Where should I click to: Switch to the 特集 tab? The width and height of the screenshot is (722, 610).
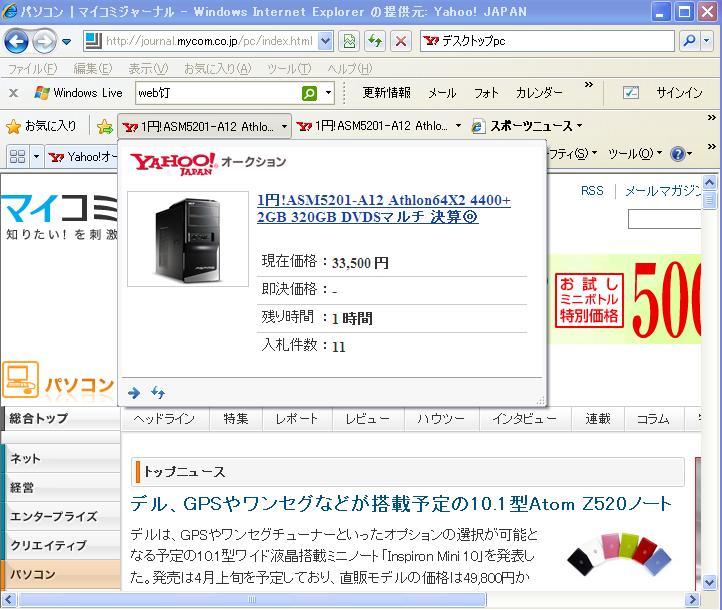coord(236,419)
